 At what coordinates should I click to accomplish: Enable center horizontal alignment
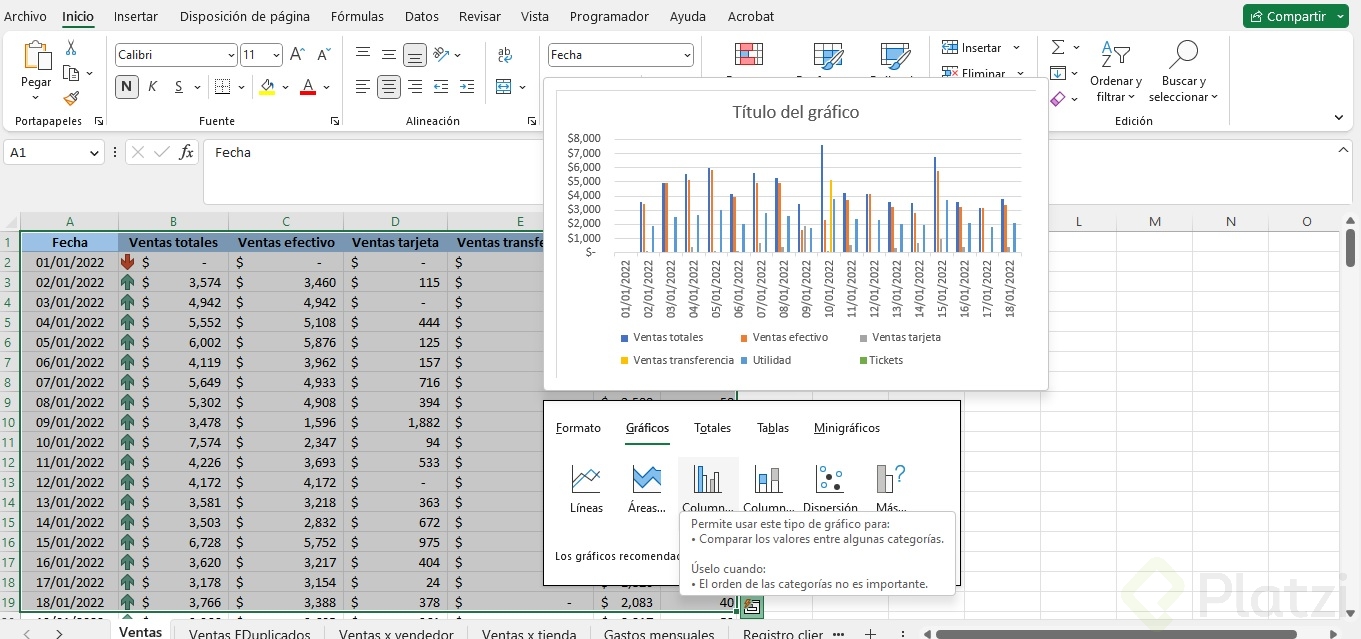click(389, 87)
